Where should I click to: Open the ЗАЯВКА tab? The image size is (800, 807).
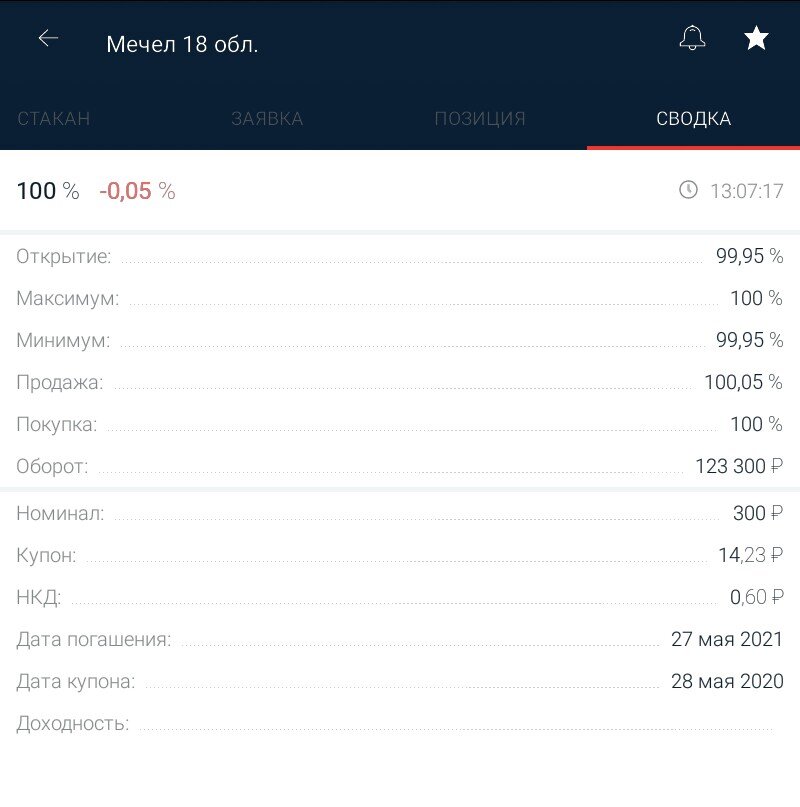[x=266, y=118]
